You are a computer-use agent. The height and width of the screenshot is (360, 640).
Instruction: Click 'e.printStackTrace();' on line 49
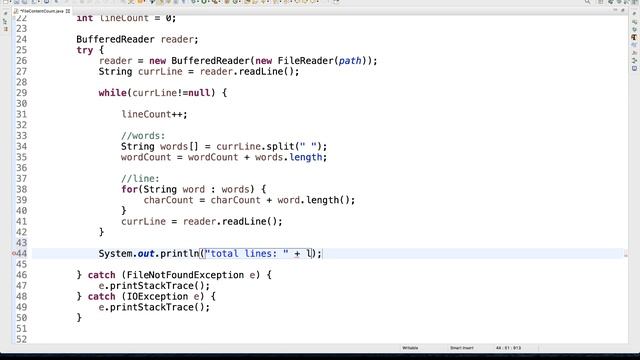click(154, 307)
